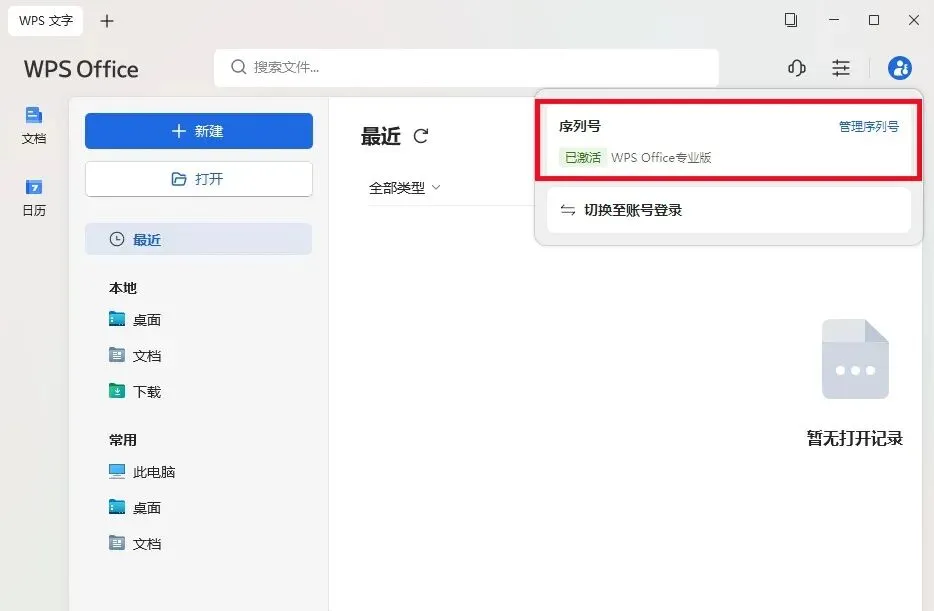The width and height of the screenshot is (934, 611).
Task: Maximize the WPS window
Action: click(874, 20)
